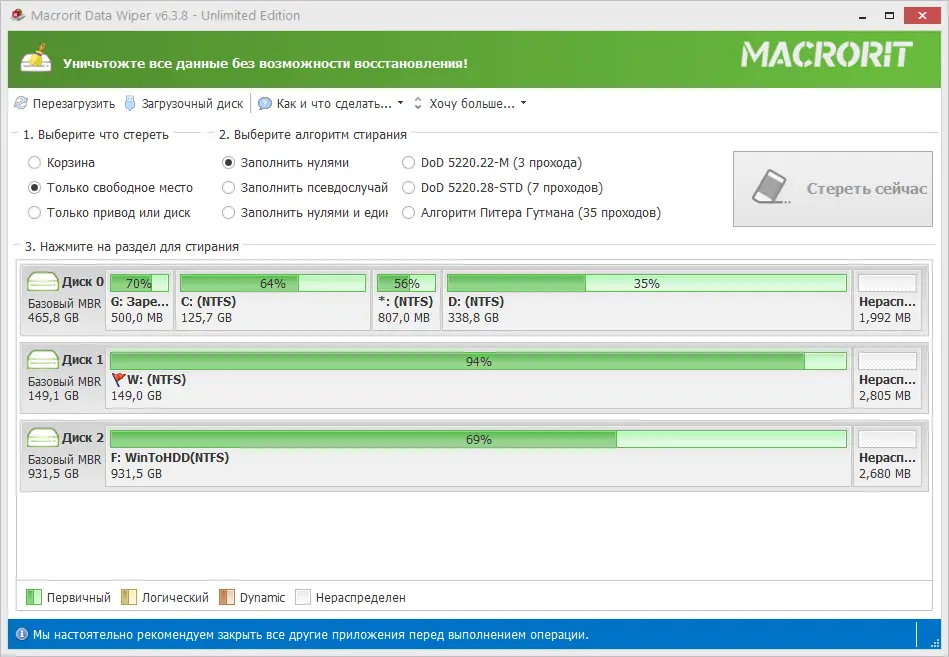Click the yellow Логический legend swatch
Screen dimensions: 949x657
[129, 597]
